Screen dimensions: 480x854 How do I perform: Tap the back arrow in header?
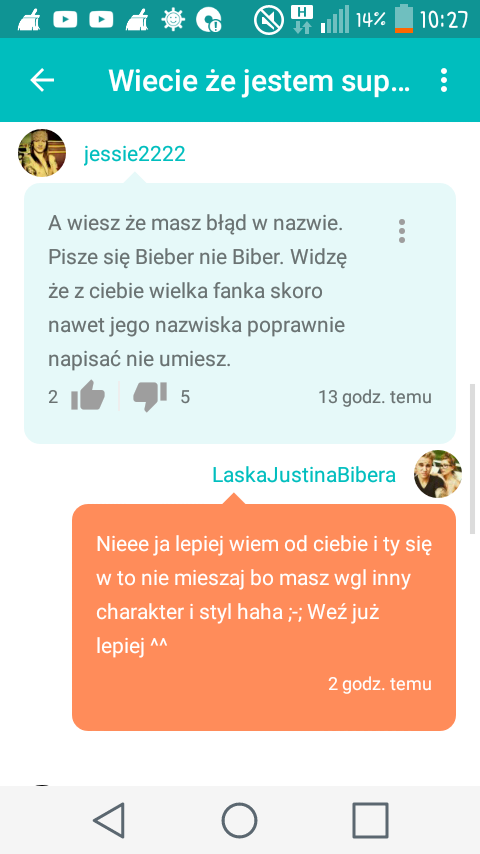42,80
